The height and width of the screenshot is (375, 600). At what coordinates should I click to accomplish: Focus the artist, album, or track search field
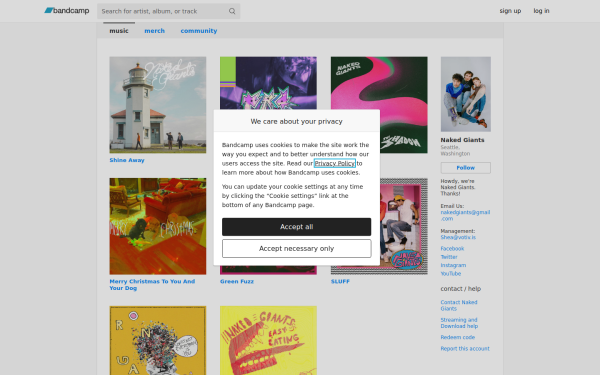point(168,11)
